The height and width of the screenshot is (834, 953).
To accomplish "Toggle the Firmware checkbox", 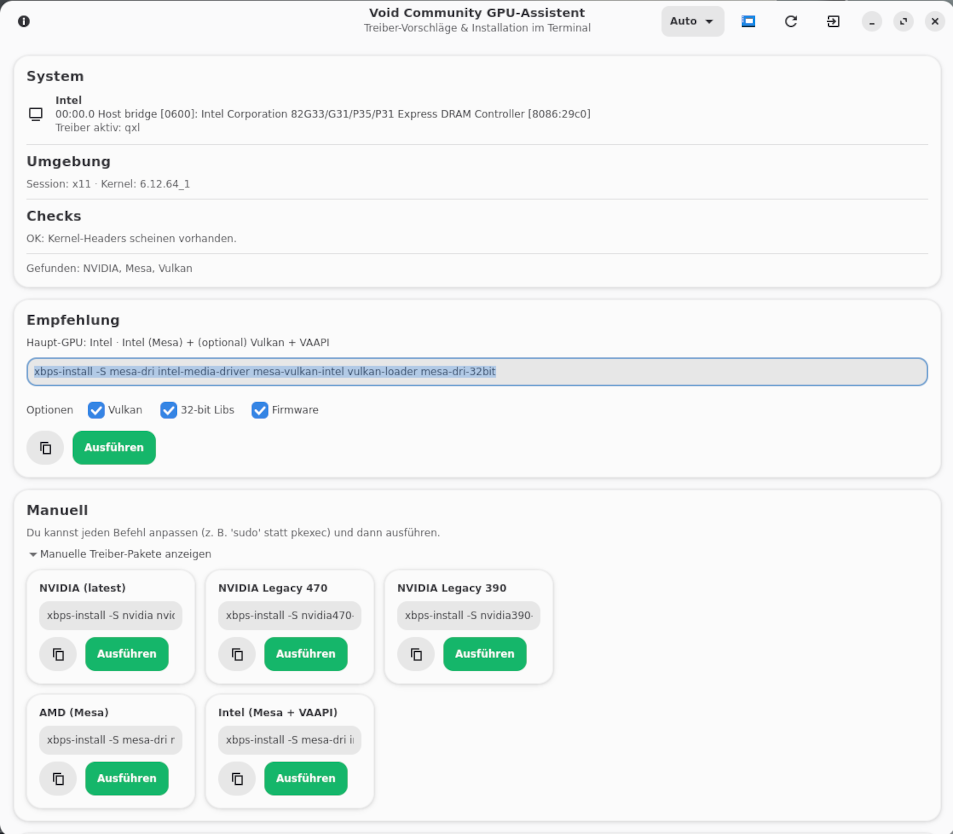I will click(x=260, y=410).
